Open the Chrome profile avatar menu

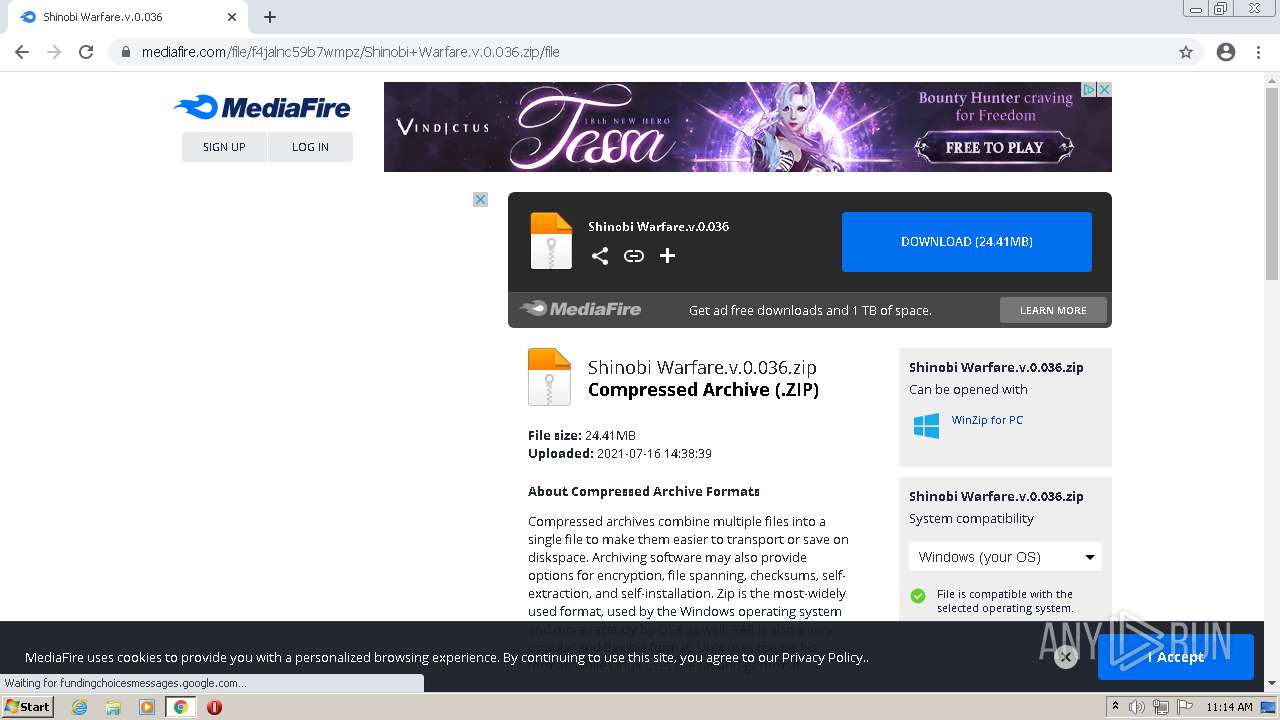click(x=1226, y=52)
